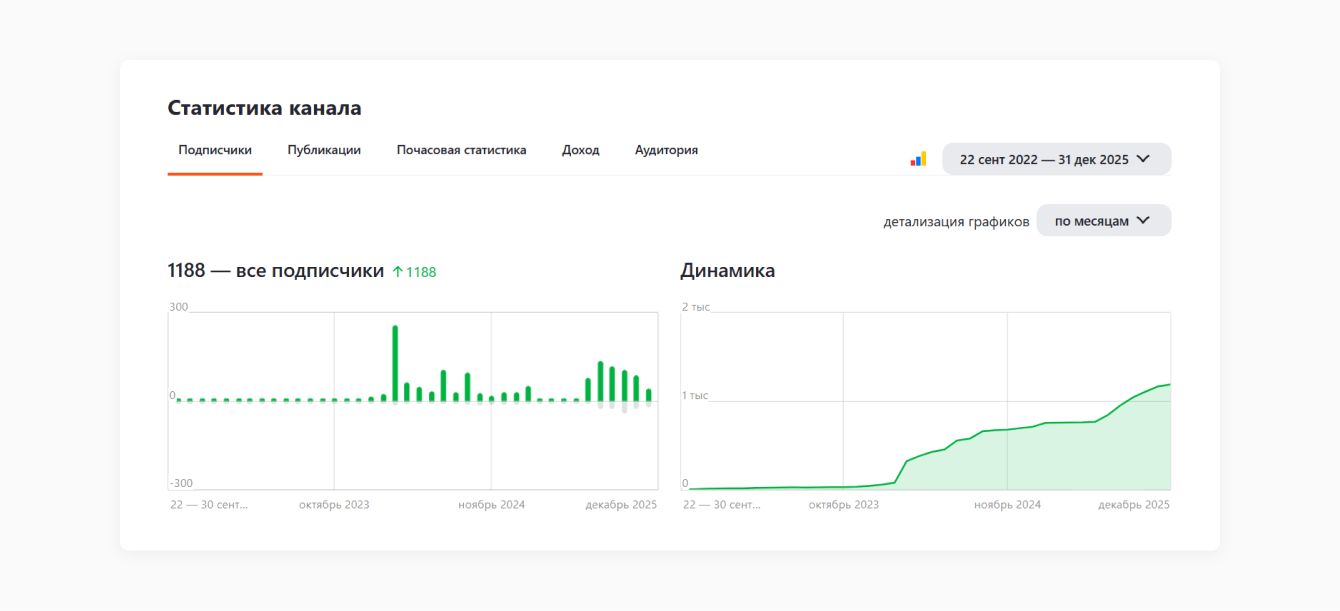The image size is (1340, 611).
Task: Click the детализация графиков label
Action: click(956, 222)
